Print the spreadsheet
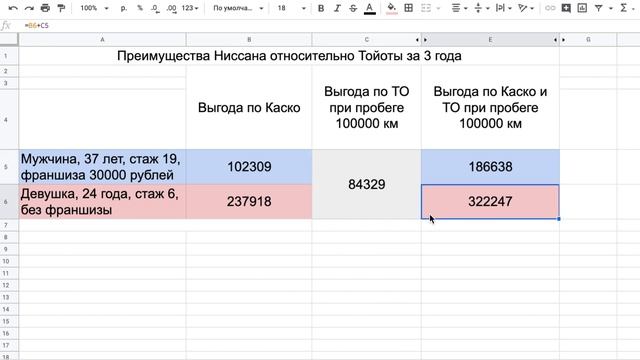 tap(45, 8)
